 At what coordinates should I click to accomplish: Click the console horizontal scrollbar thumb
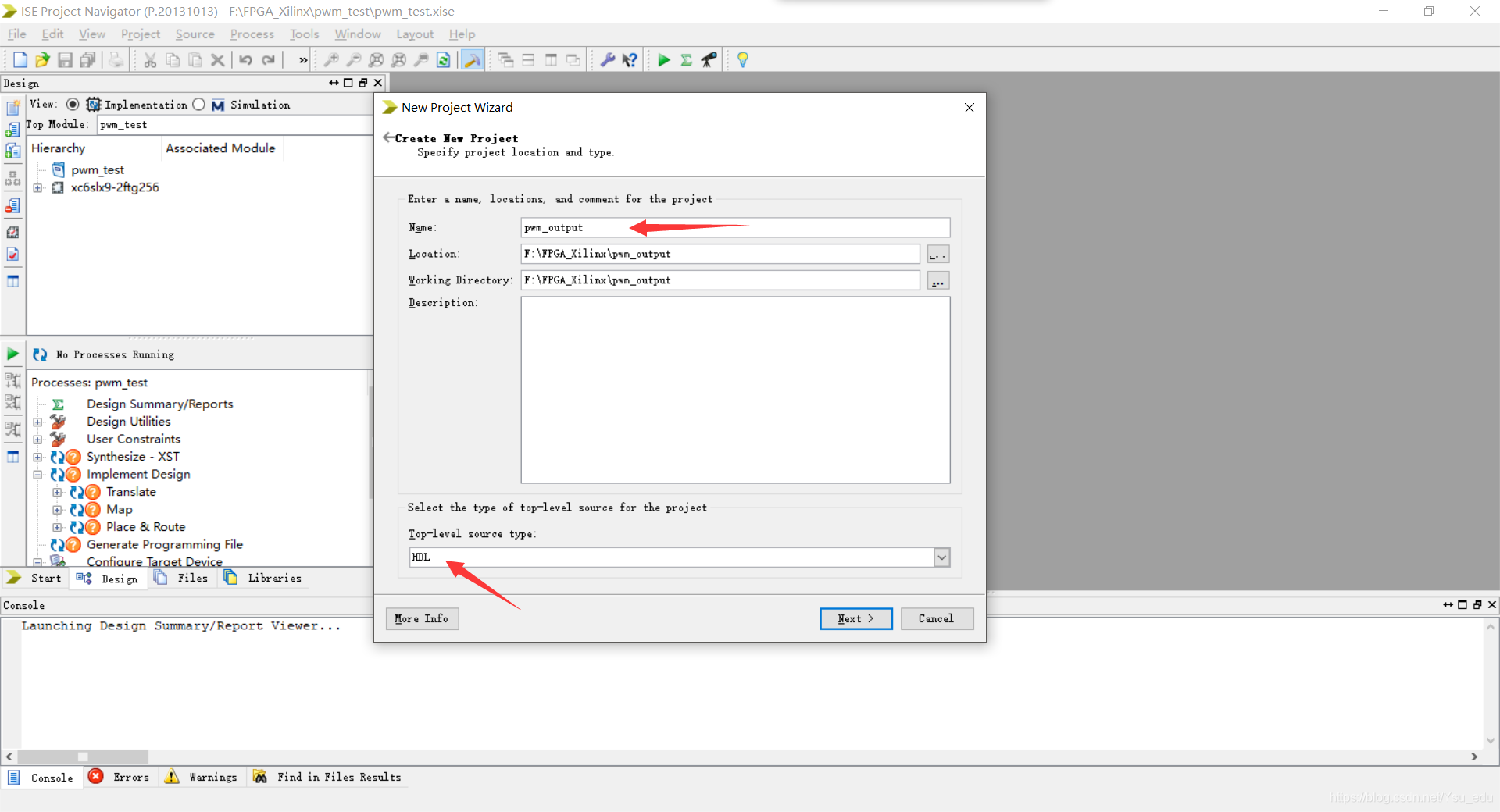tap(83, 757)
